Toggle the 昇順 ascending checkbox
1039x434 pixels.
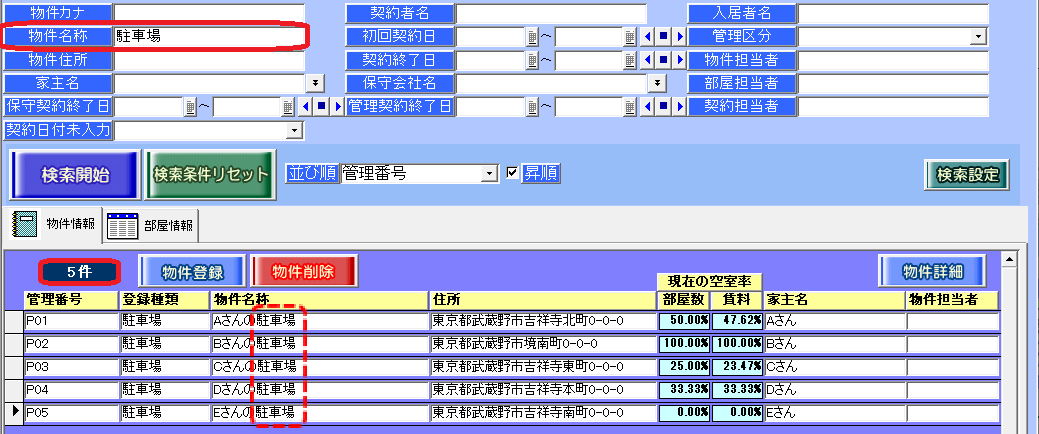click(513, 173)
